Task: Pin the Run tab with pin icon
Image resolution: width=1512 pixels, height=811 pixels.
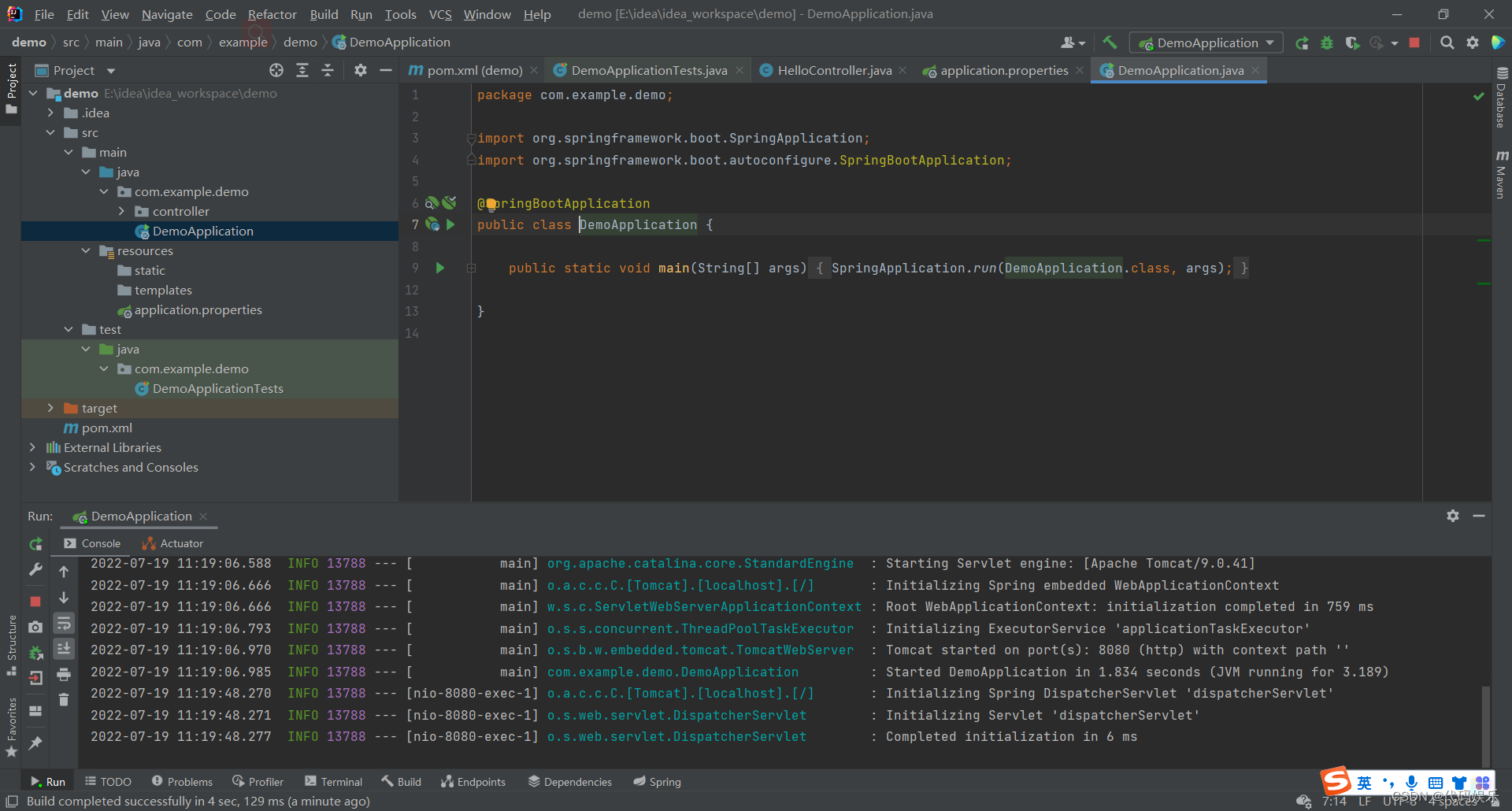Action: click(35, 742)
